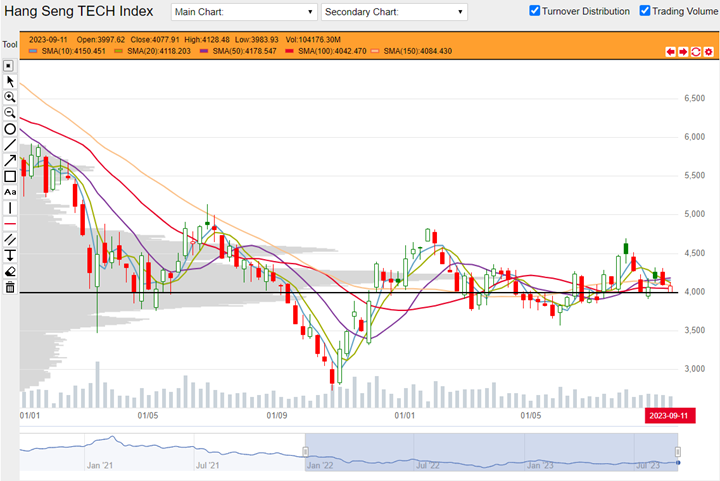The image size is (720, 481).
Task: Click the trash bin delete-all icon
Action: pos(10,287)
